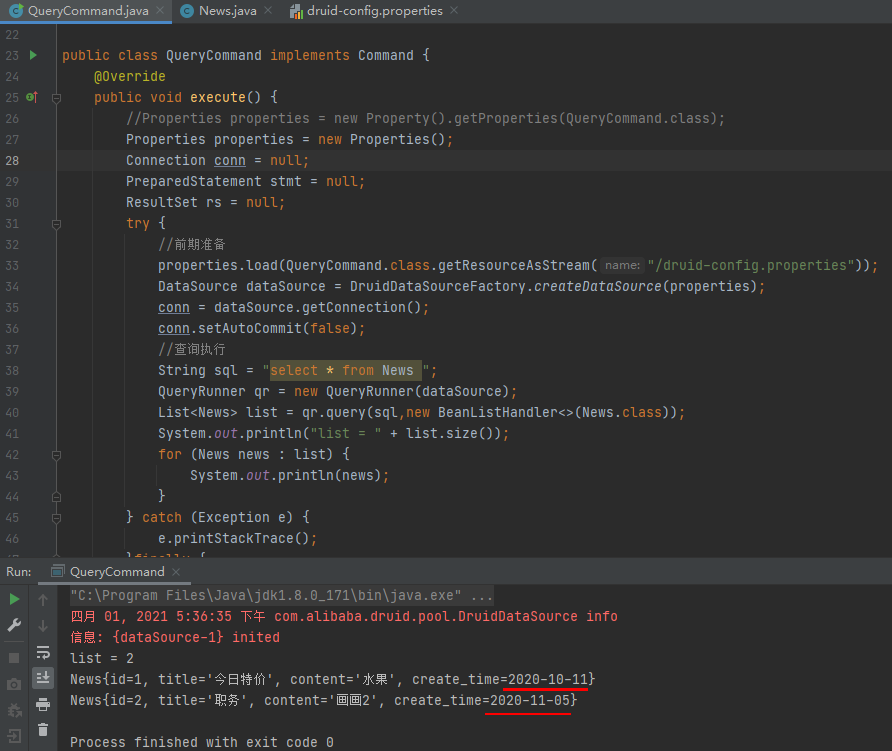
Task: Click 'DruidDataSourceFactory' on line 34
Action: click(x=437, y=286)
